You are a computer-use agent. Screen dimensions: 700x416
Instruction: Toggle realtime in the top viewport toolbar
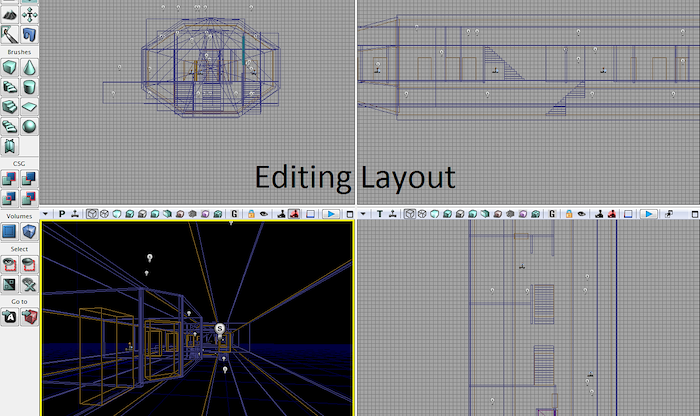[x=393, y=214]
